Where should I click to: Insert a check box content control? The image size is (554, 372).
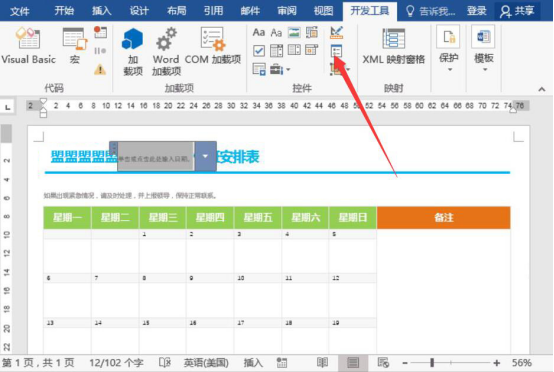pyautogui.click(x=259, y=51)
